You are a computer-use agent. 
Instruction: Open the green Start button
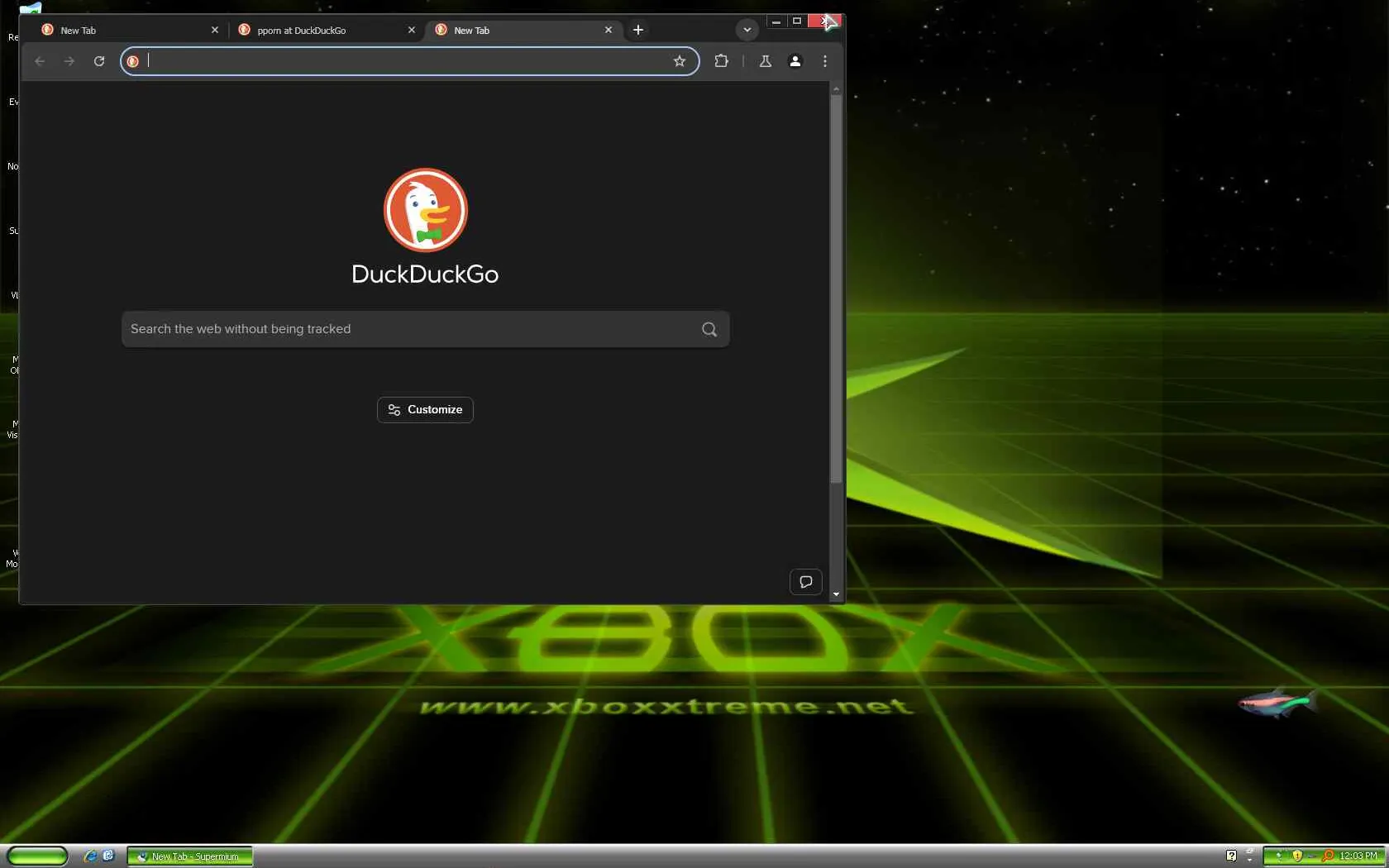(x=37, y=856)
